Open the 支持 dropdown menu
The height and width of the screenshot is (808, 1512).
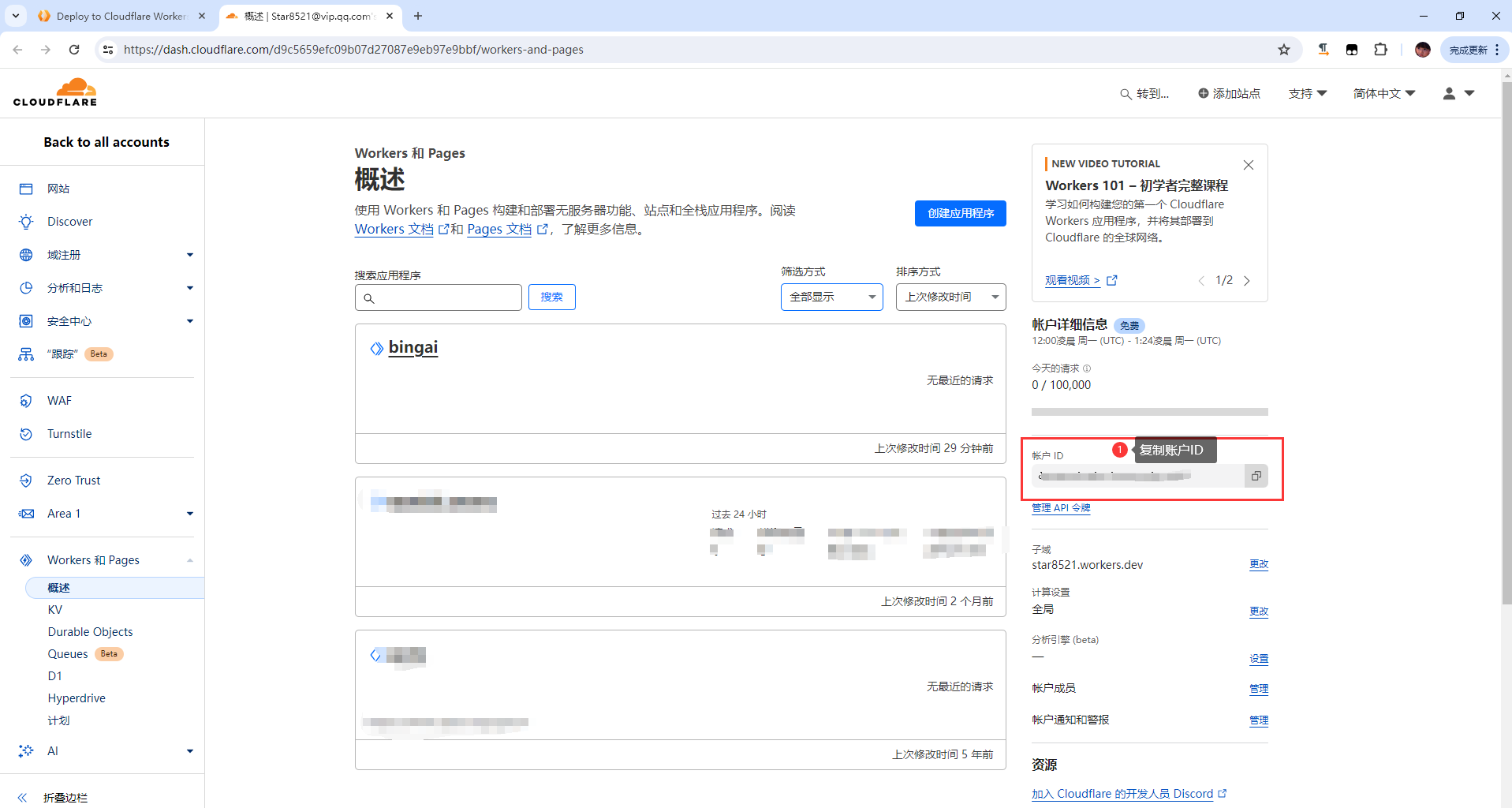(1308, 94)
